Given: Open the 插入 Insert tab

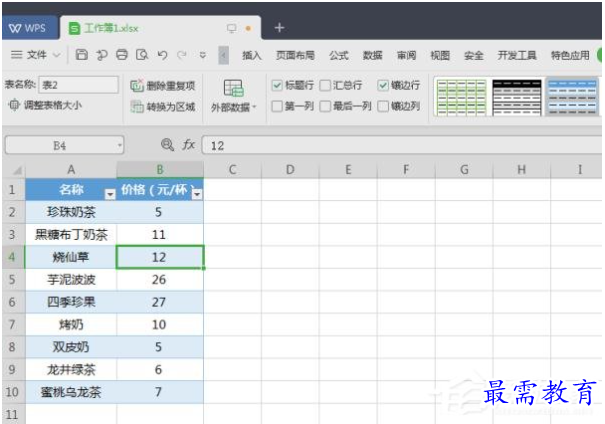Looking at the screenshot, I should tap(252, 55).
